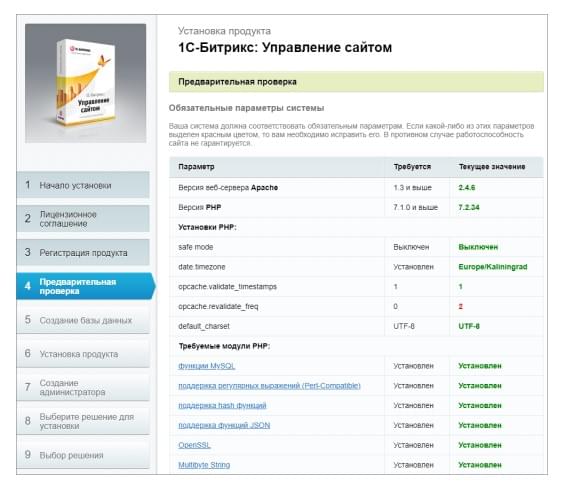Image resolution: width=571 pixels, height=483 pixels.
Task: Open the Multibyte String link
Action: 204,465
